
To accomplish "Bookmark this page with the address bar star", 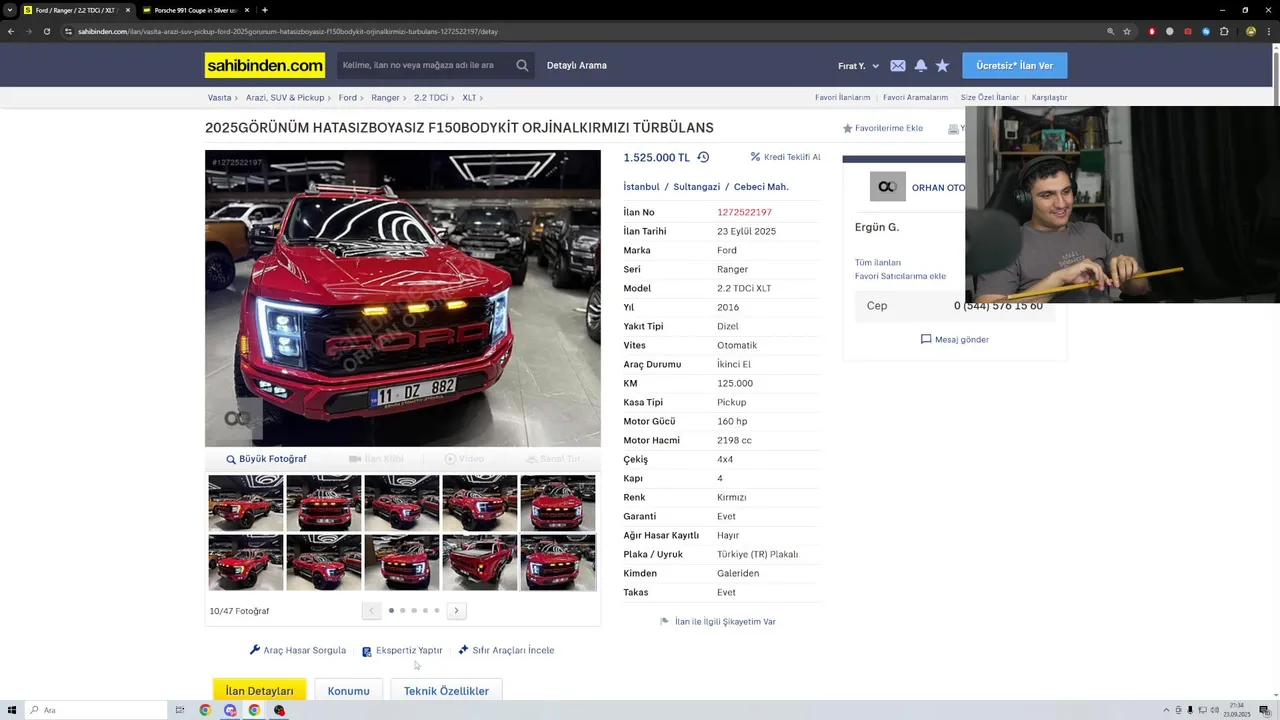I will [x=1127, y=31].
